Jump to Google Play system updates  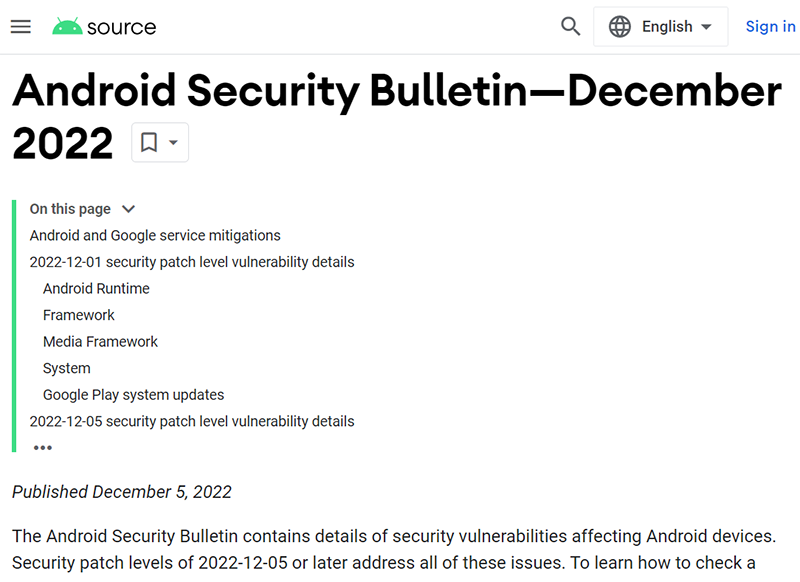click(x=133, y=395)
